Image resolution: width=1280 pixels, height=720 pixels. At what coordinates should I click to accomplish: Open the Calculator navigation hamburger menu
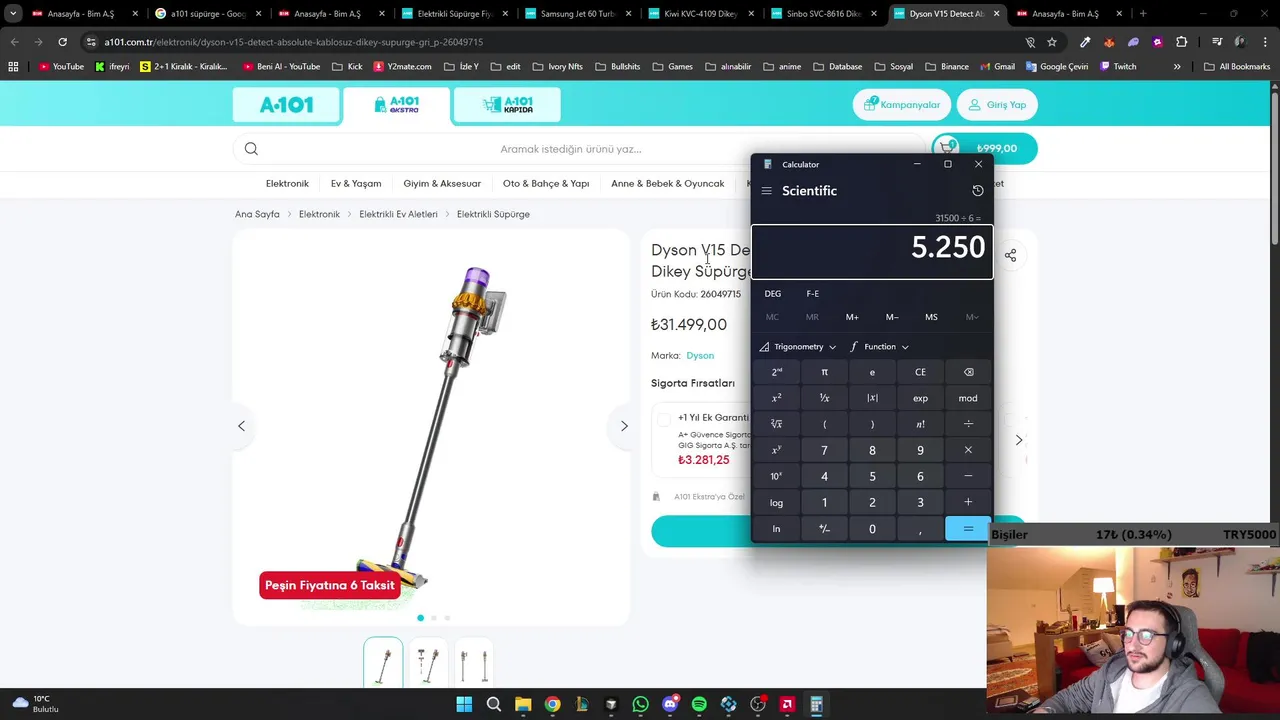(766, 191)
